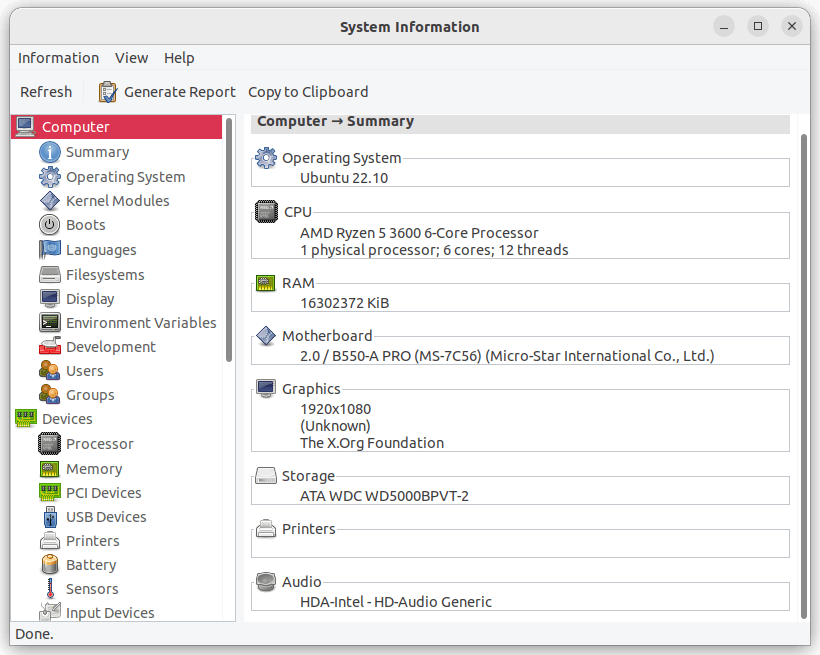
Task: Select the Kernel Modules icon in sidebar
Action: [x=50, y=201]
